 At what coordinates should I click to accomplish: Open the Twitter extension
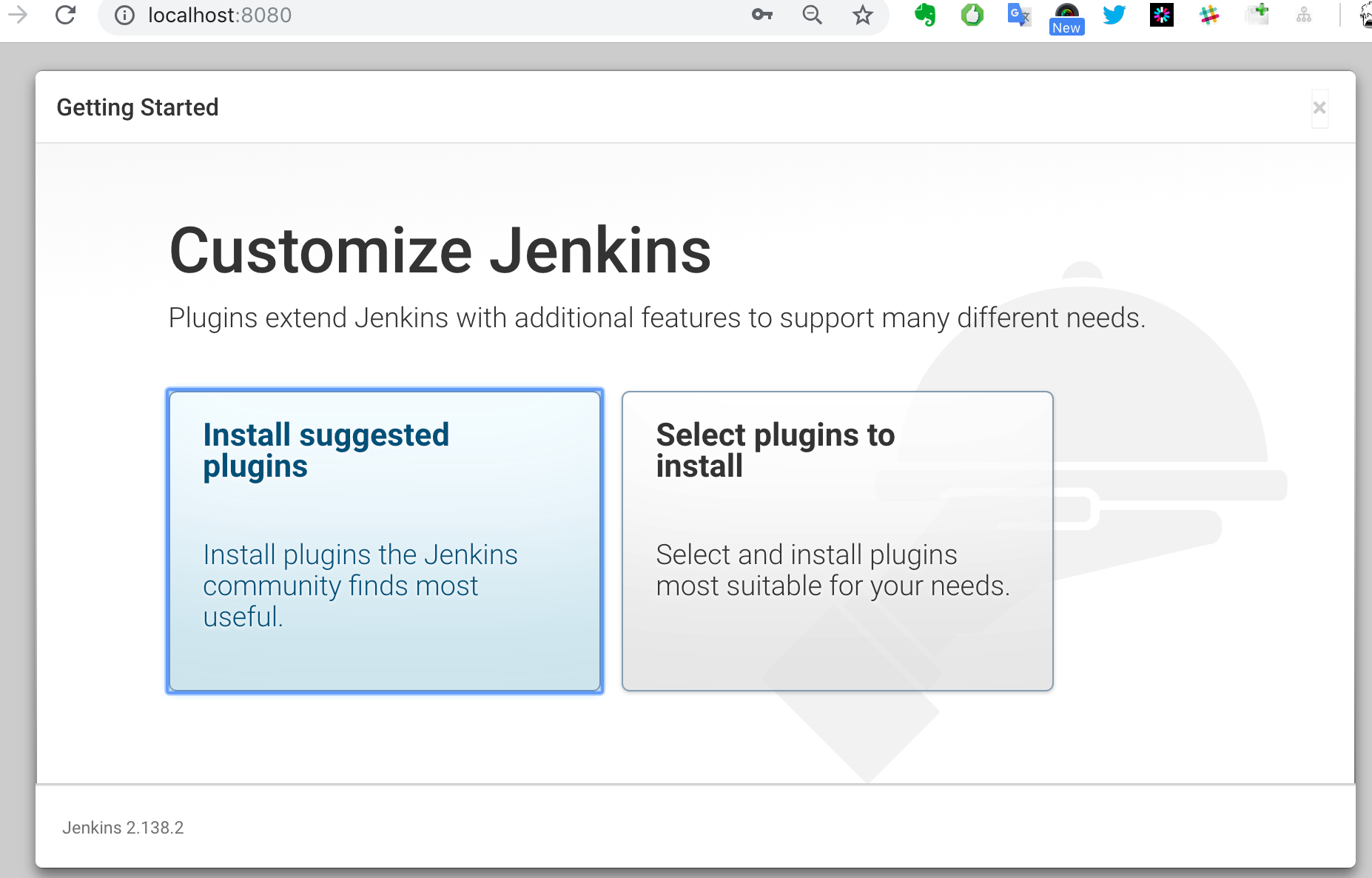pyautogui.click(x=1114, y=16)
